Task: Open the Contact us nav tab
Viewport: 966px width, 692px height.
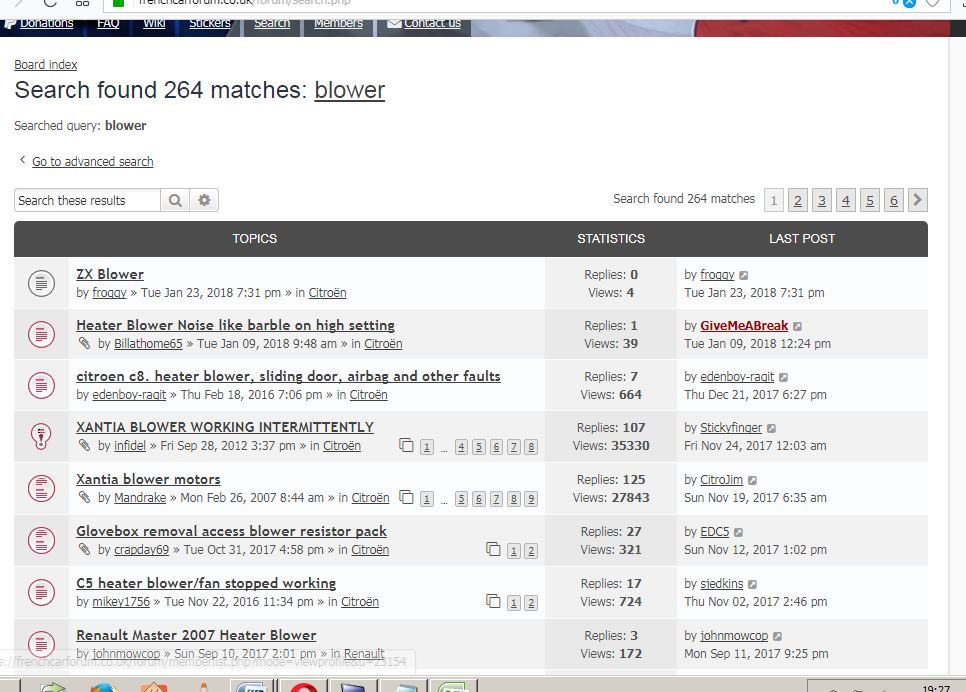Action: click(x=424, y=23)
